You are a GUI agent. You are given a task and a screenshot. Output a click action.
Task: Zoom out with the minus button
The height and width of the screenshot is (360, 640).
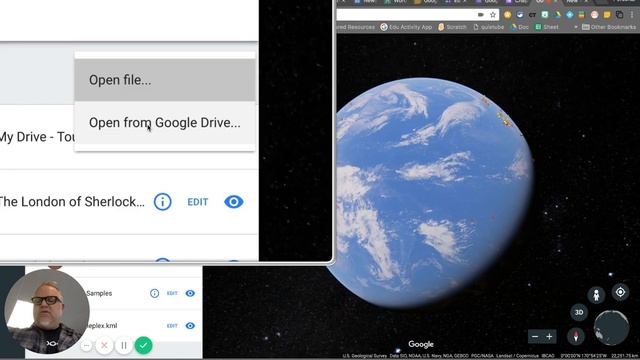(x=535, y=336)
